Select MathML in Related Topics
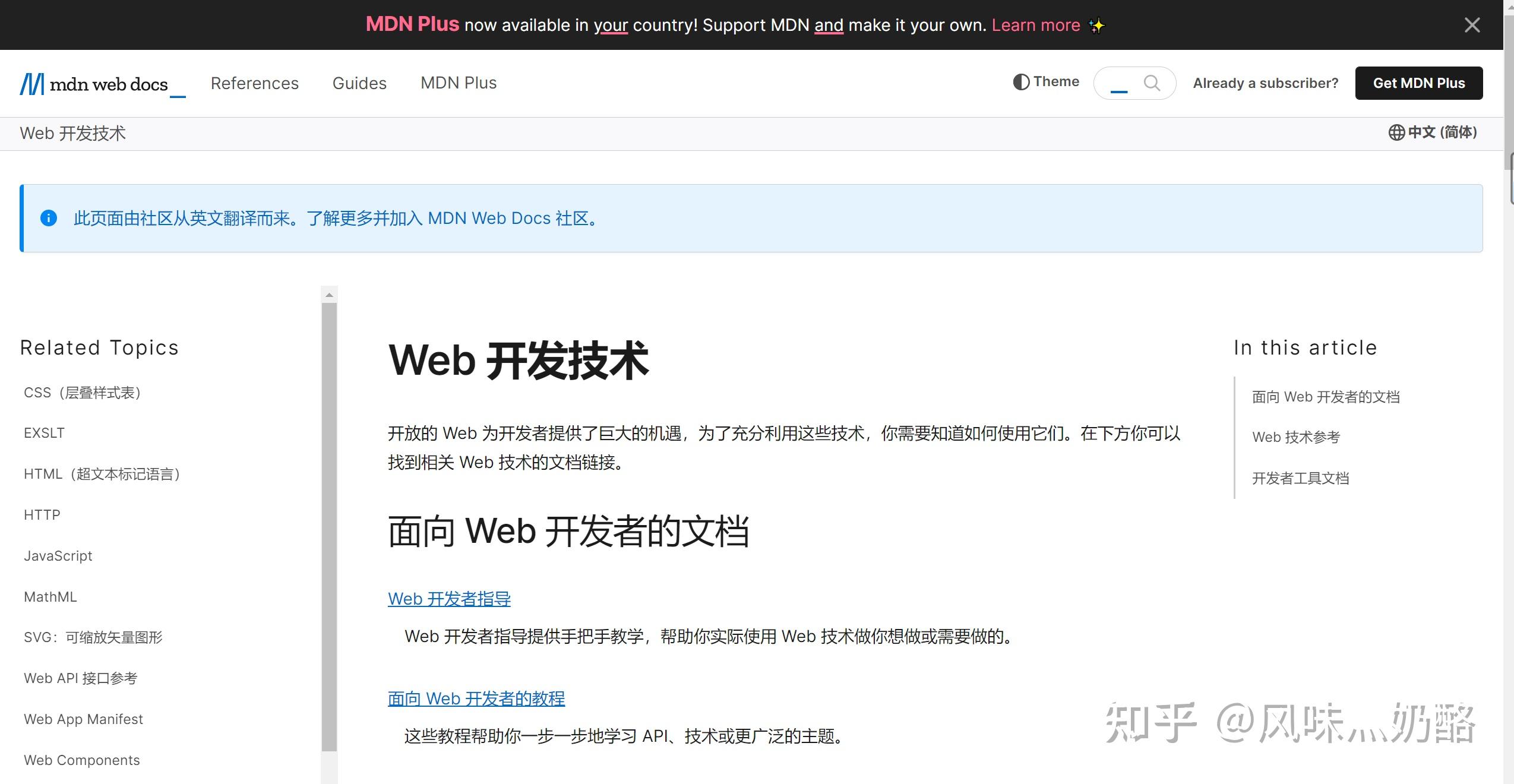 tap(50, 597)
